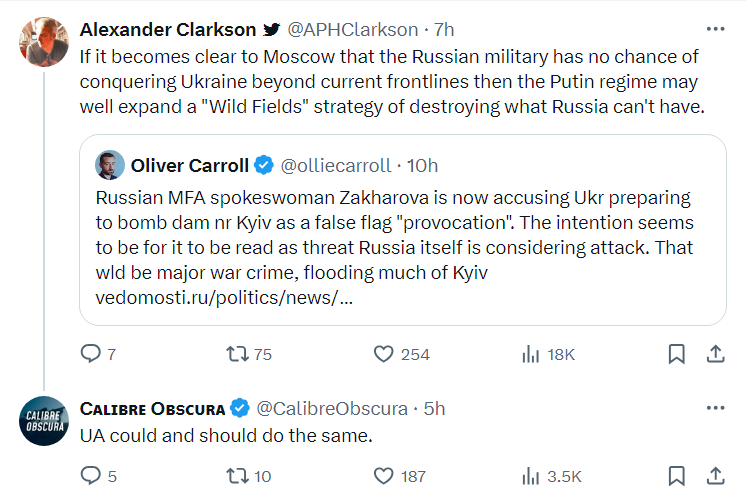Image resolution: width=746 pixels, height=501 pixels.
Task: View analytics for the 3.5K views tweet
Action: pyautogui.click(x=530, y=476)
